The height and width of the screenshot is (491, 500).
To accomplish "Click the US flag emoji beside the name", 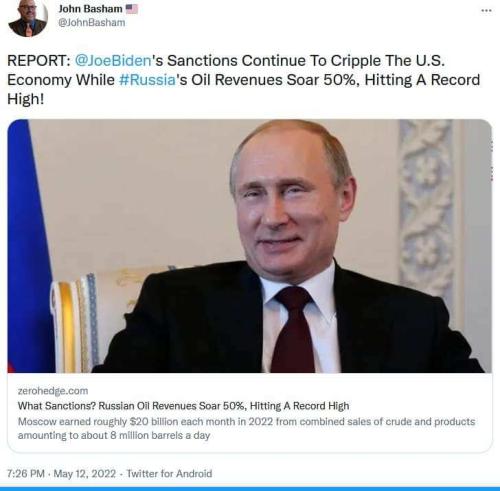I will [132, 9].
